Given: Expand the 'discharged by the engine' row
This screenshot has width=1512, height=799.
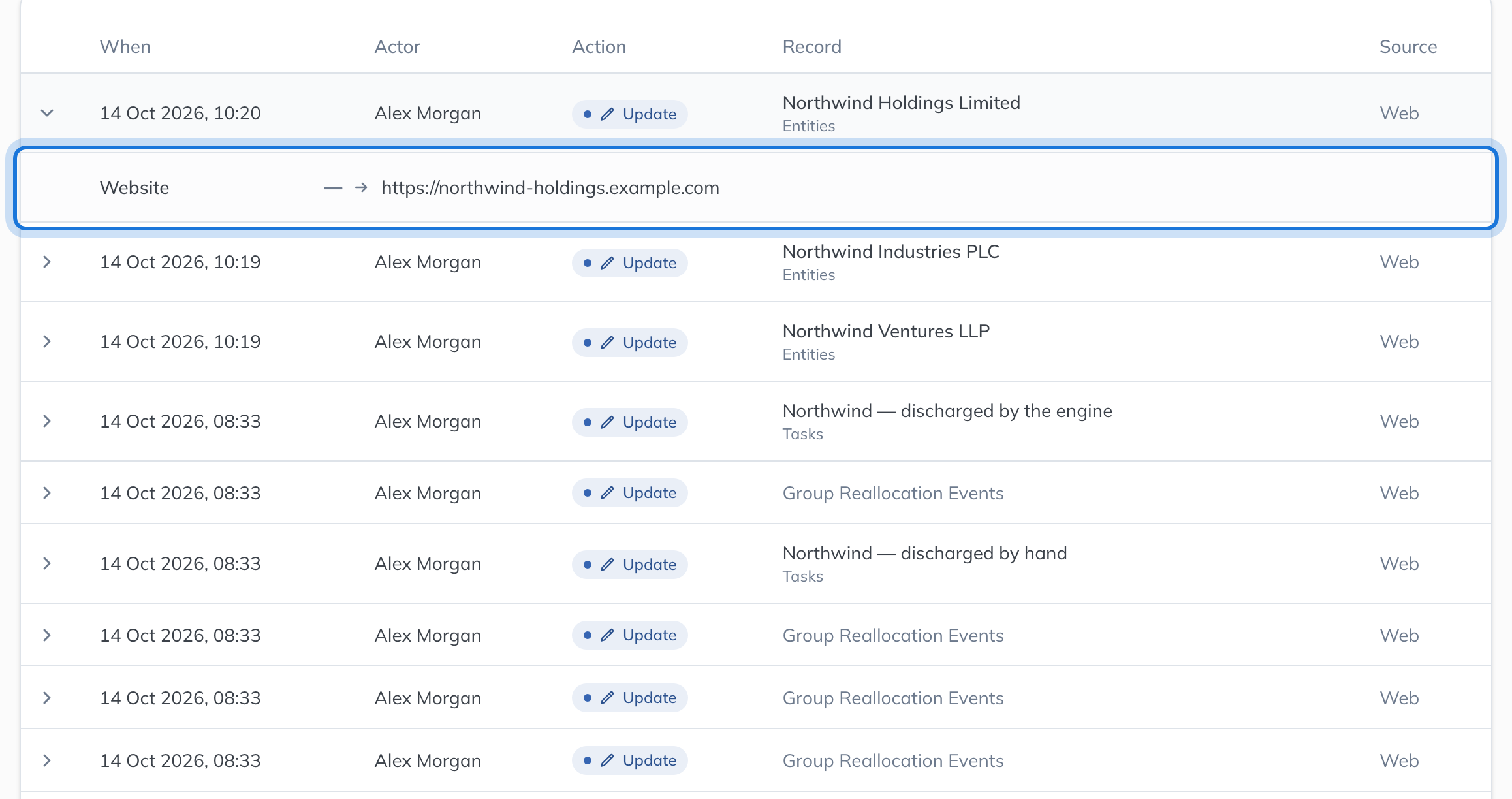Looking at the screenshot, I should tap(47, 421).
